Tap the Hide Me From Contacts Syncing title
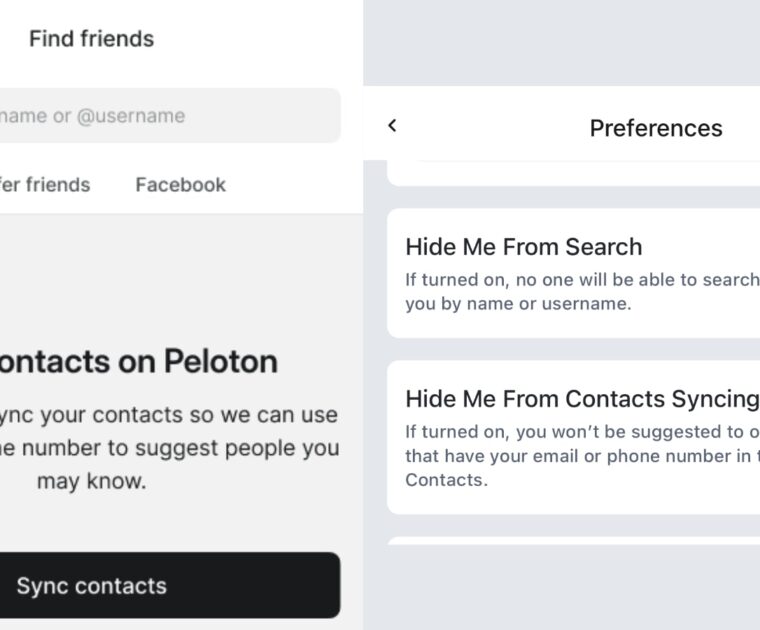 coord(581,399)
